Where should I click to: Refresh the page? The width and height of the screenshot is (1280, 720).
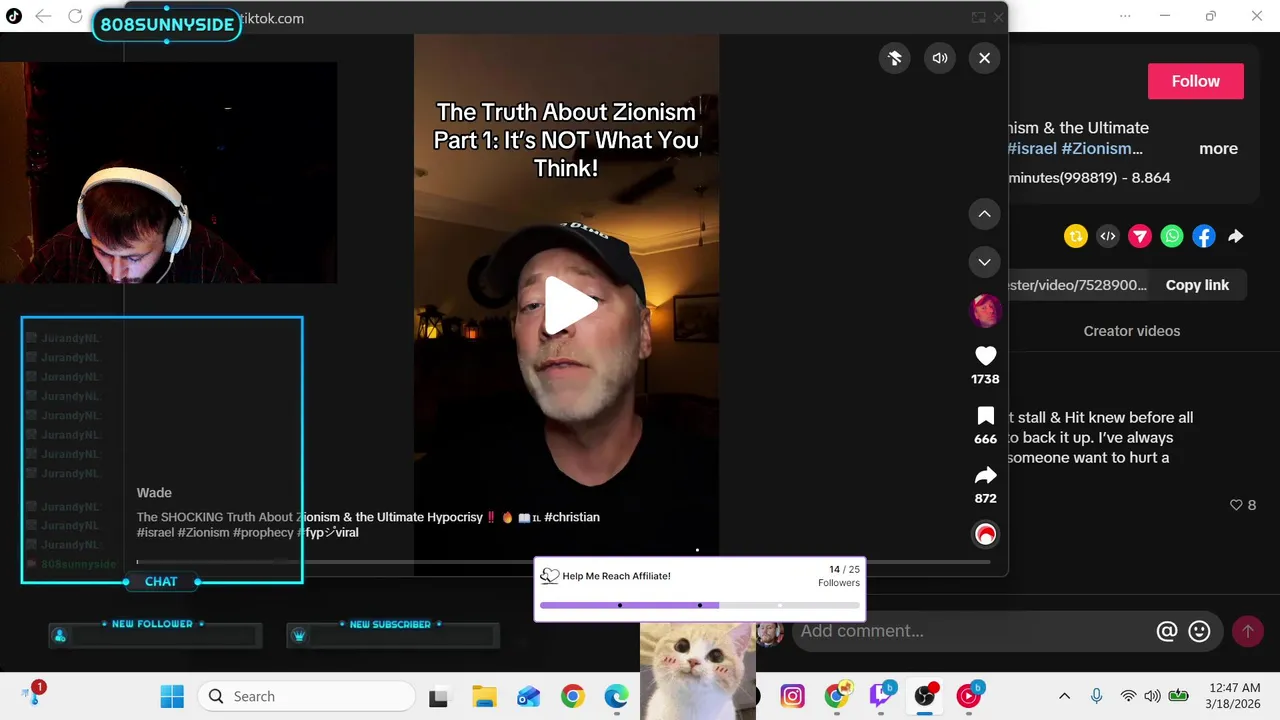(75, 16)
